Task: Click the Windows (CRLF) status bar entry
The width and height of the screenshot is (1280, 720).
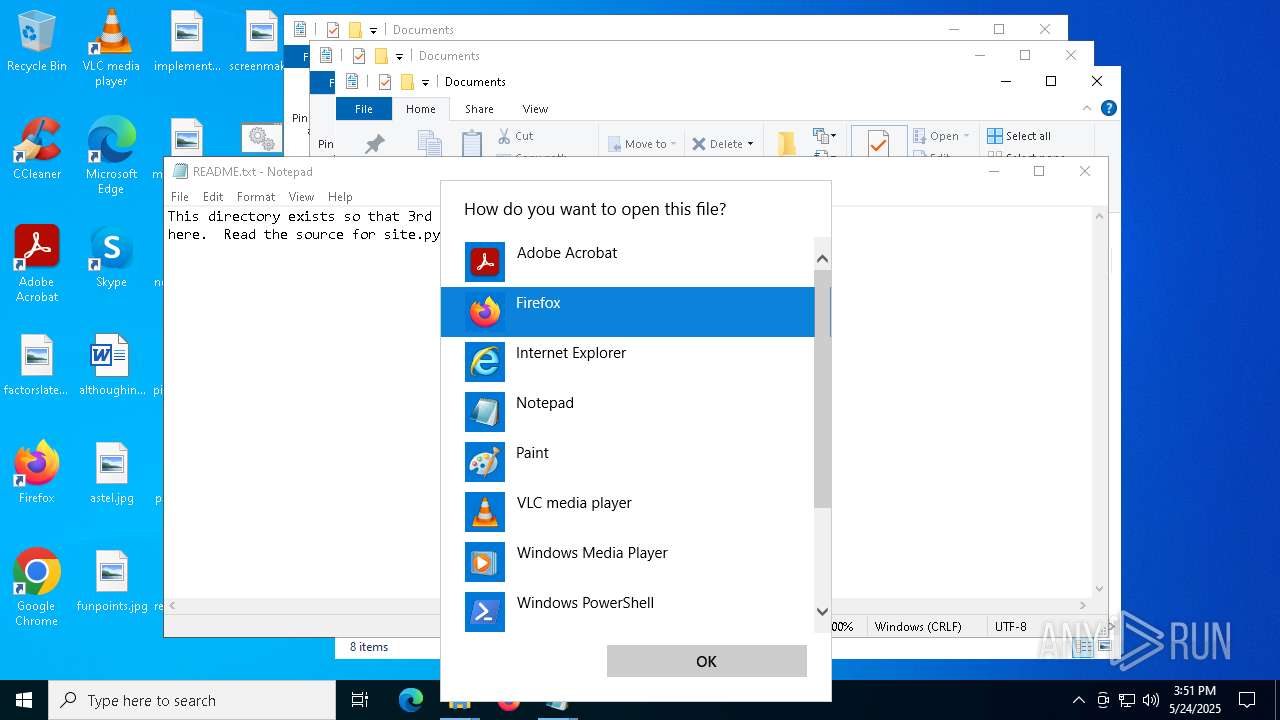Action: click(918, 626)
